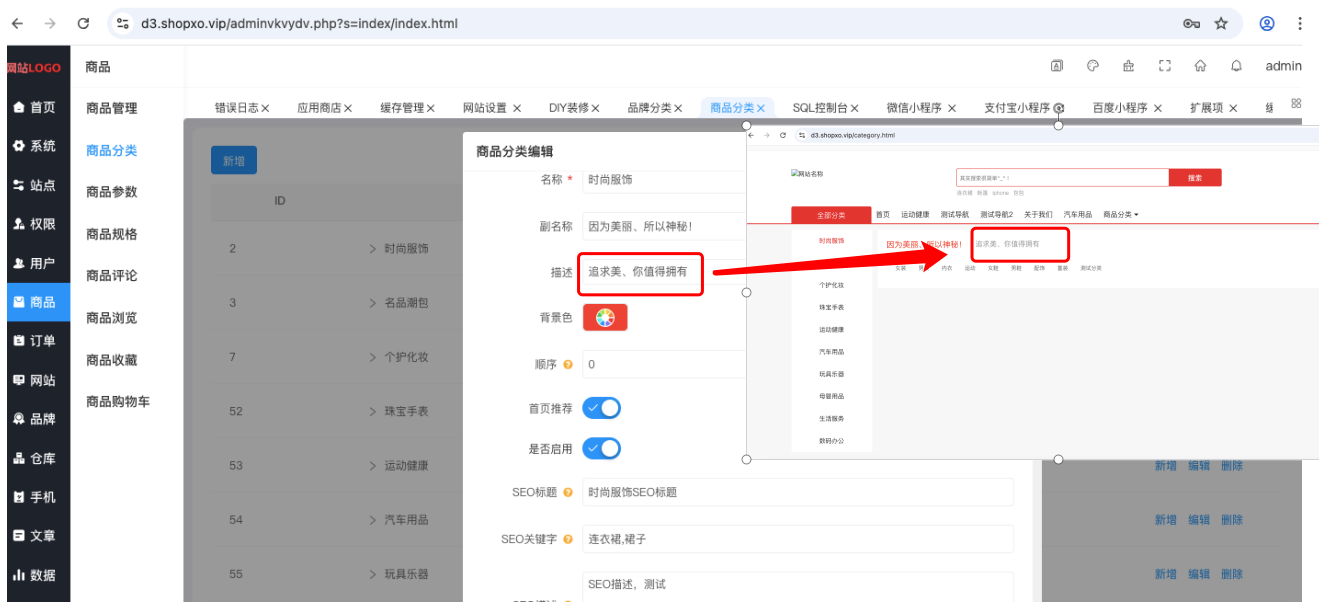Click the help icon next to SEO关键字
The width and height of the screenshot is (1319, 604).
coord(568,540)
